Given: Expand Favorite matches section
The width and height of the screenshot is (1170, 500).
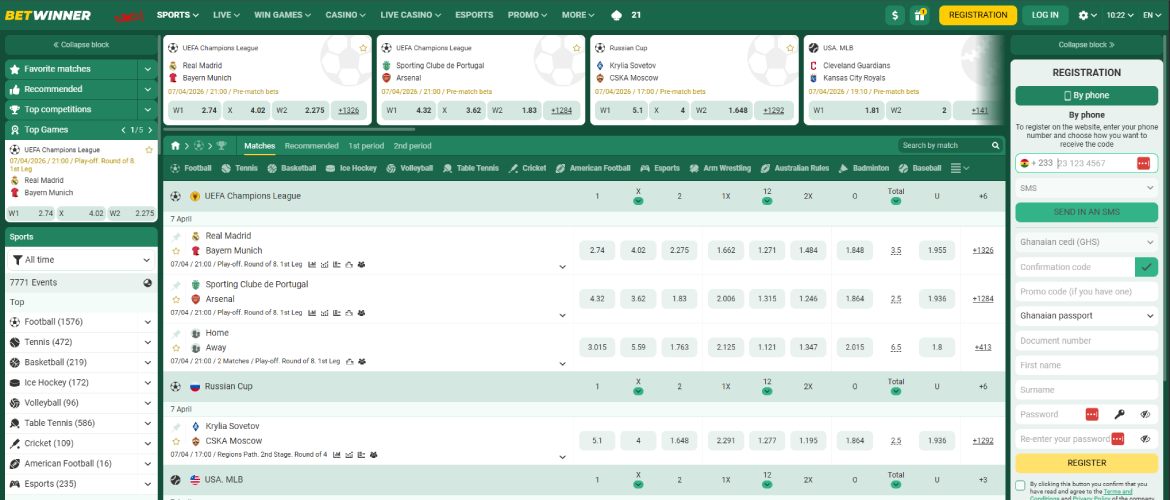Looking at the screenshot, I should [x=148, y=69].
